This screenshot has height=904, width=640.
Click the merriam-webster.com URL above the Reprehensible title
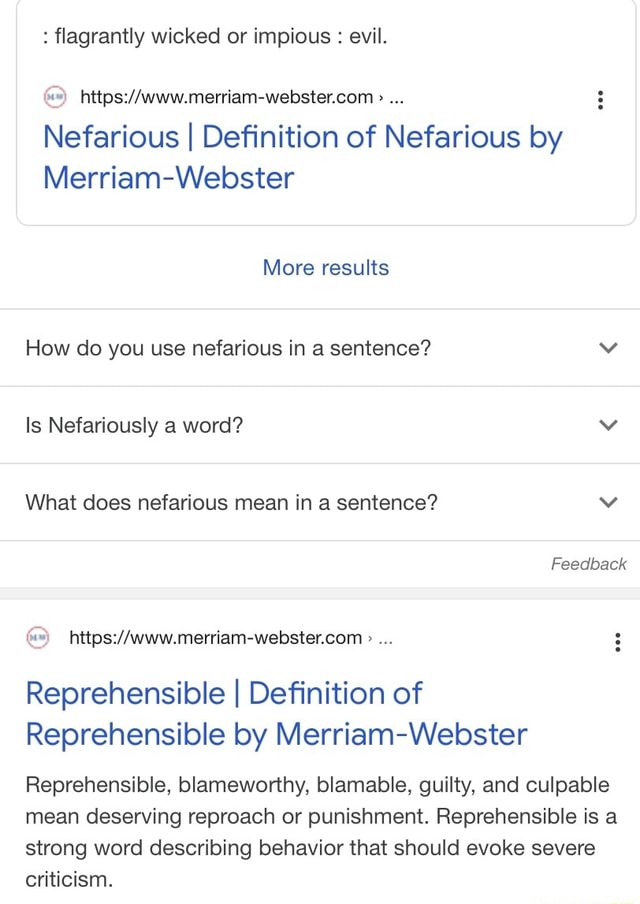[x=215, y=637]
